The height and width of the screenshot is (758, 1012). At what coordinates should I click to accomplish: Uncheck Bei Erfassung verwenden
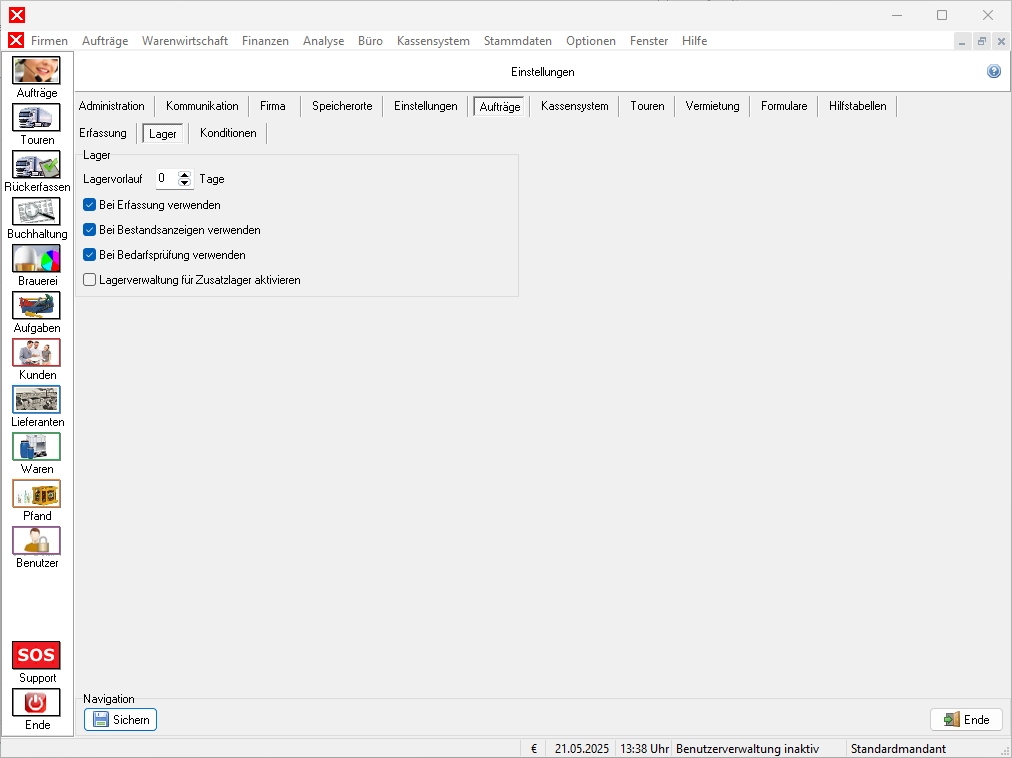(x=89, y=205)
